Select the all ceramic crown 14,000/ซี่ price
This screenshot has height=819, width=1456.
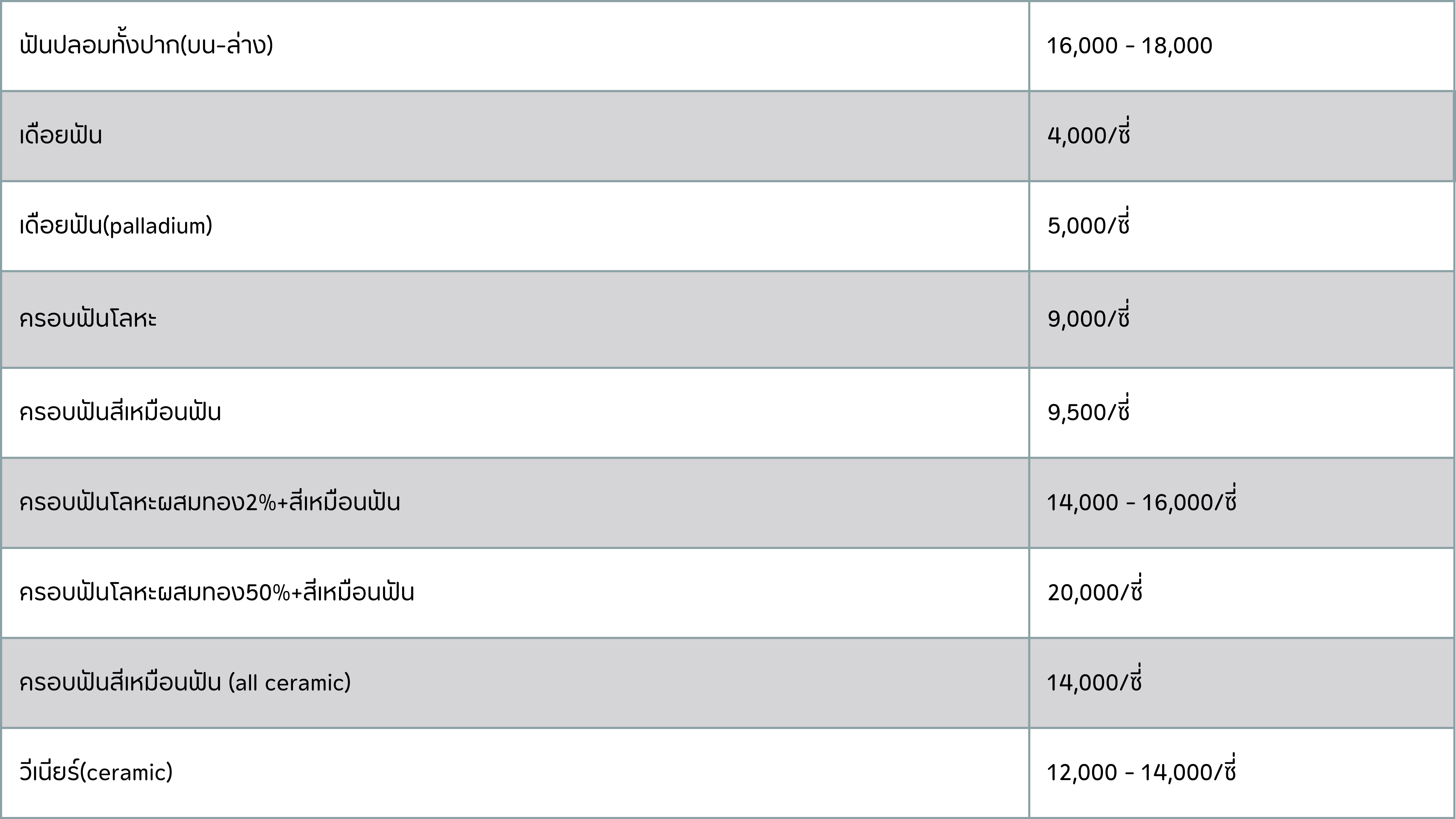tap(1094, 683)
